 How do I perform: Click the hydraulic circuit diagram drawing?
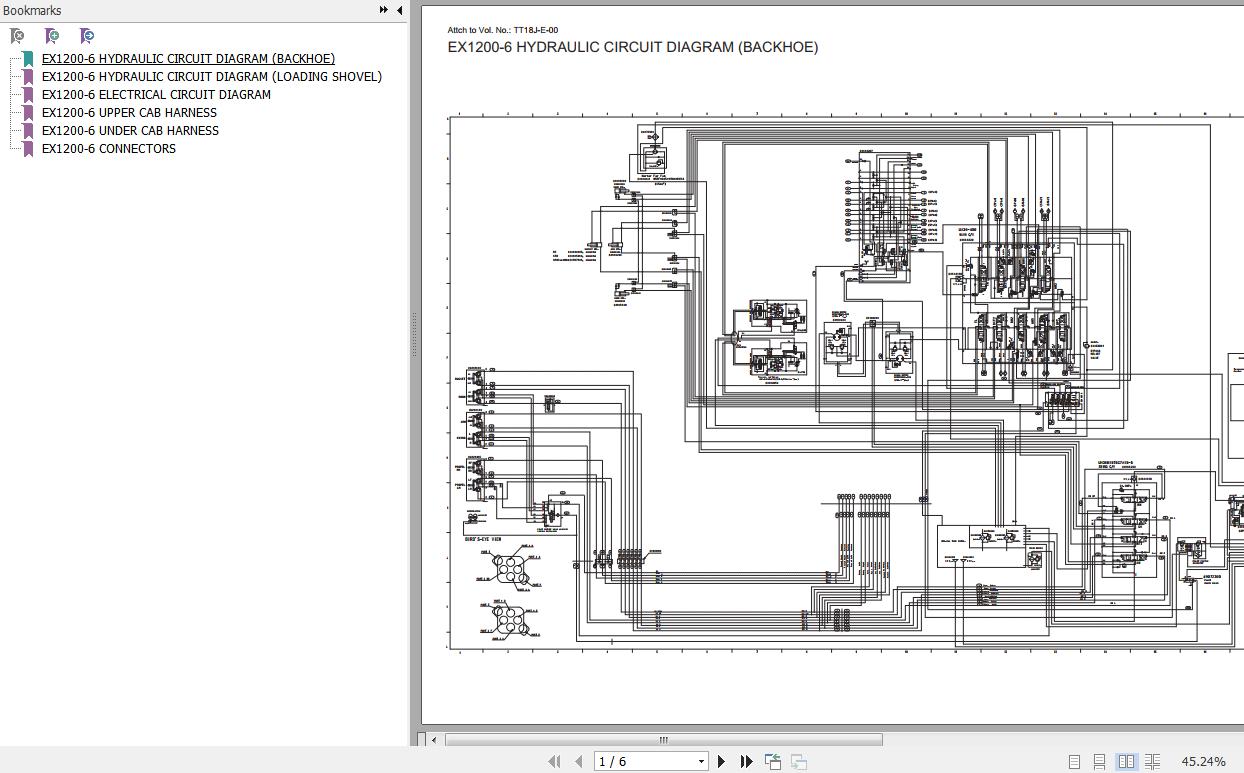[x=846, y=384]
